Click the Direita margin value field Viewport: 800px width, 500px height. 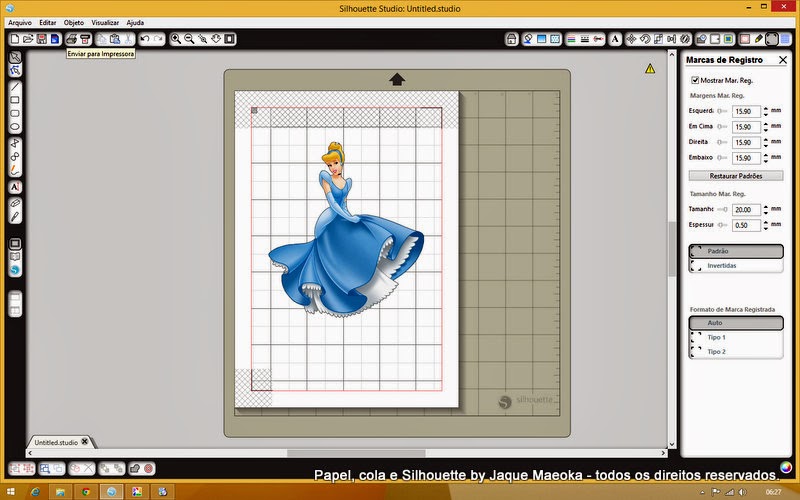coord(746,142)
